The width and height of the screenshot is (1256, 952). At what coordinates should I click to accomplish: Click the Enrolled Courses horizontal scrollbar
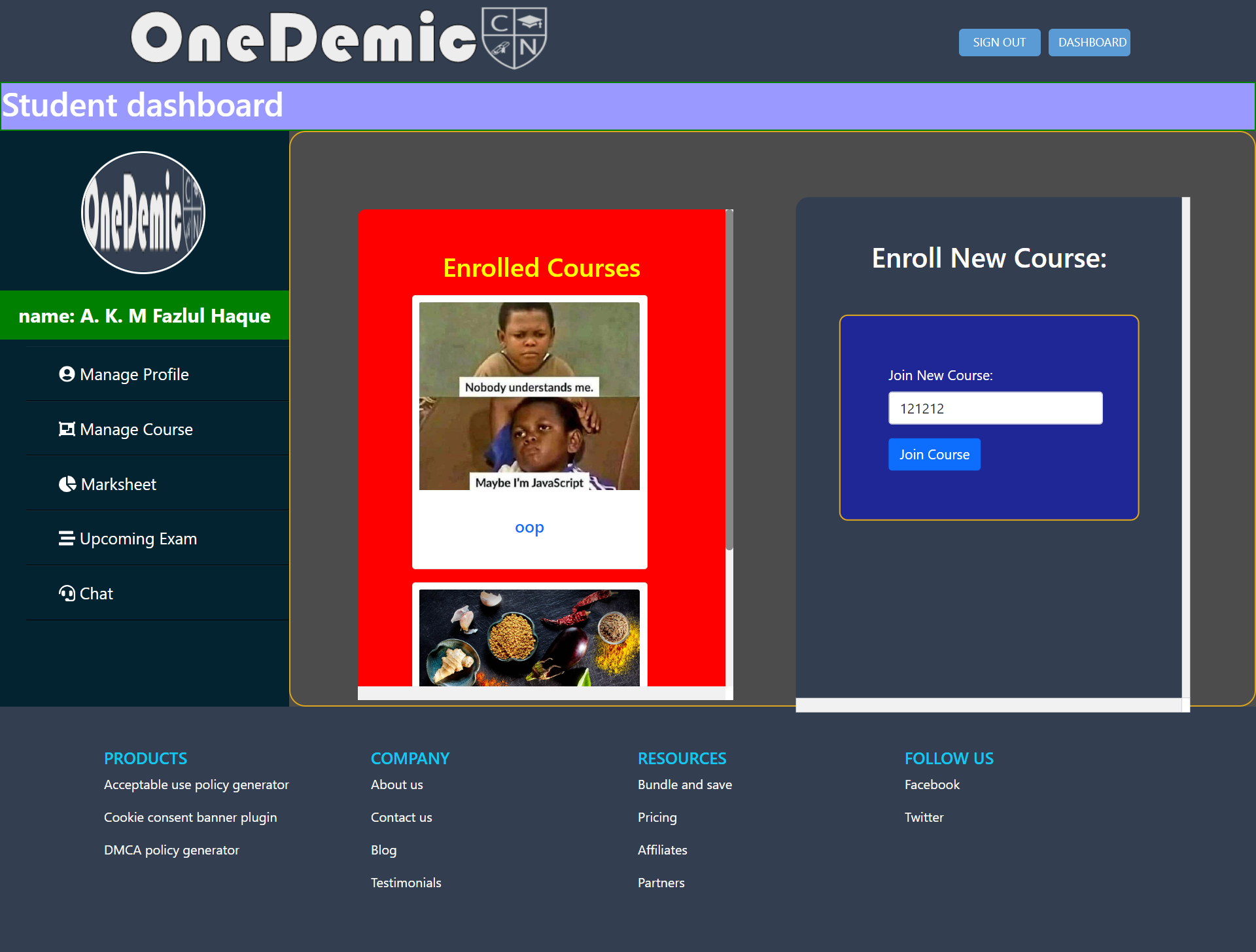[542, 693]
